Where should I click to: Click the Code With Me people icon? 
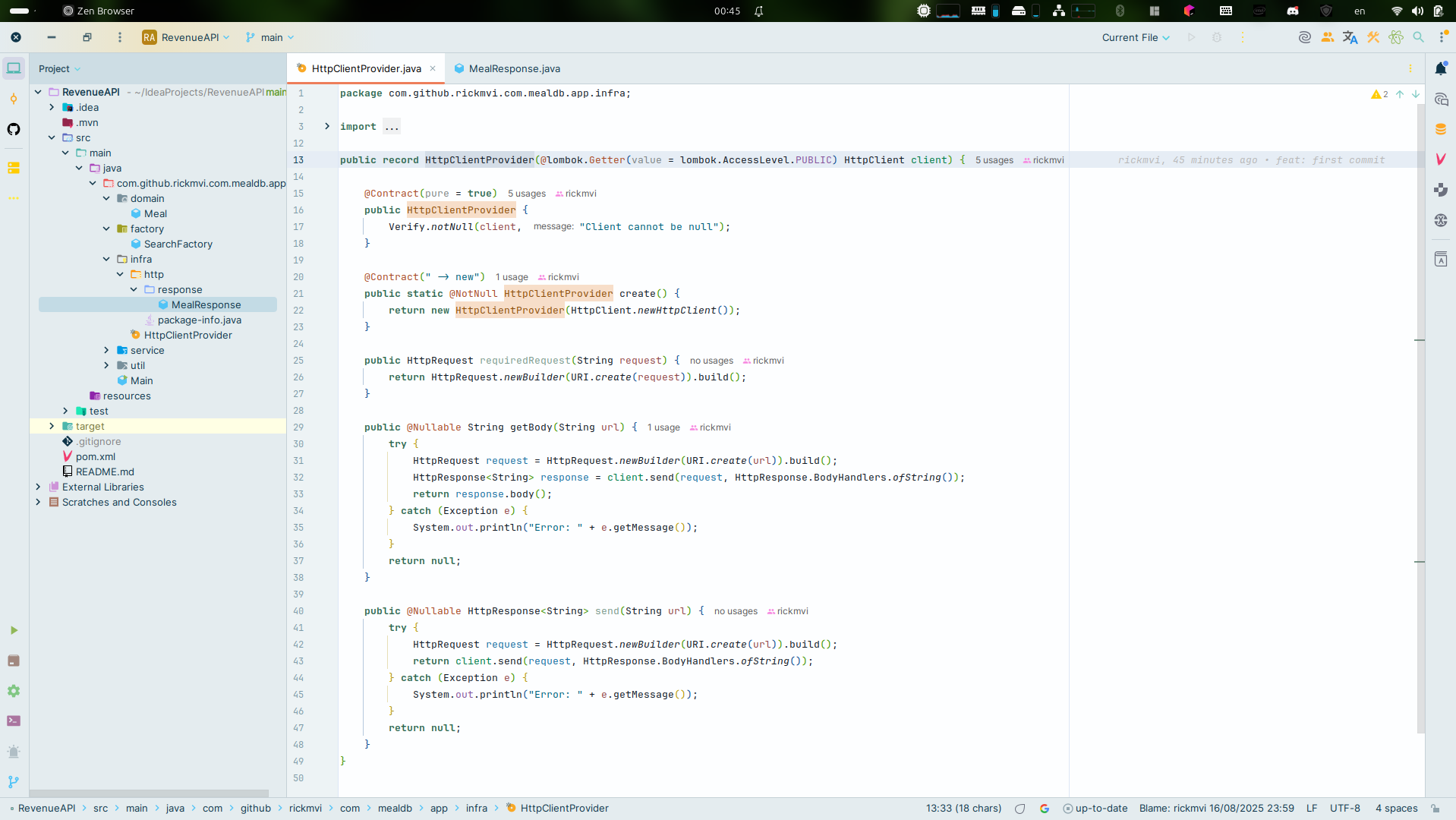pos(1328,37)
